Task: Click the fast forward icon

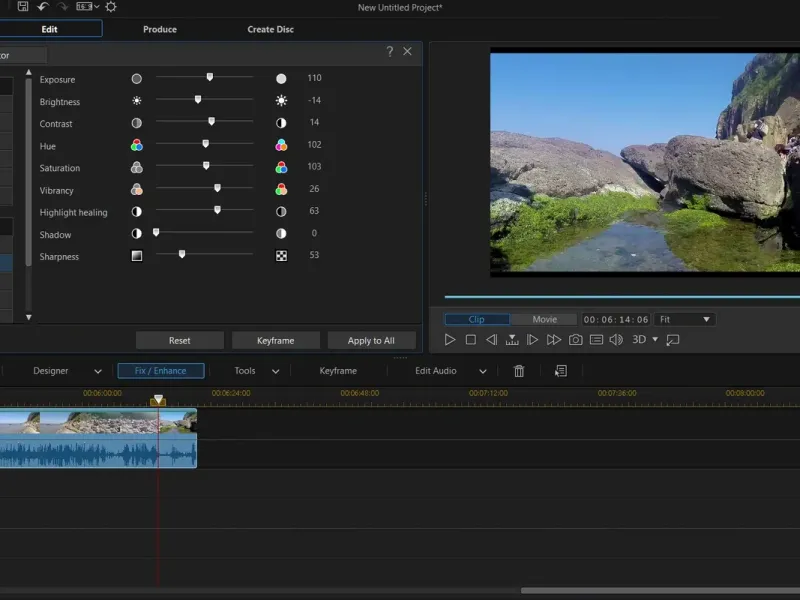Action: click(x=554, y=340)
